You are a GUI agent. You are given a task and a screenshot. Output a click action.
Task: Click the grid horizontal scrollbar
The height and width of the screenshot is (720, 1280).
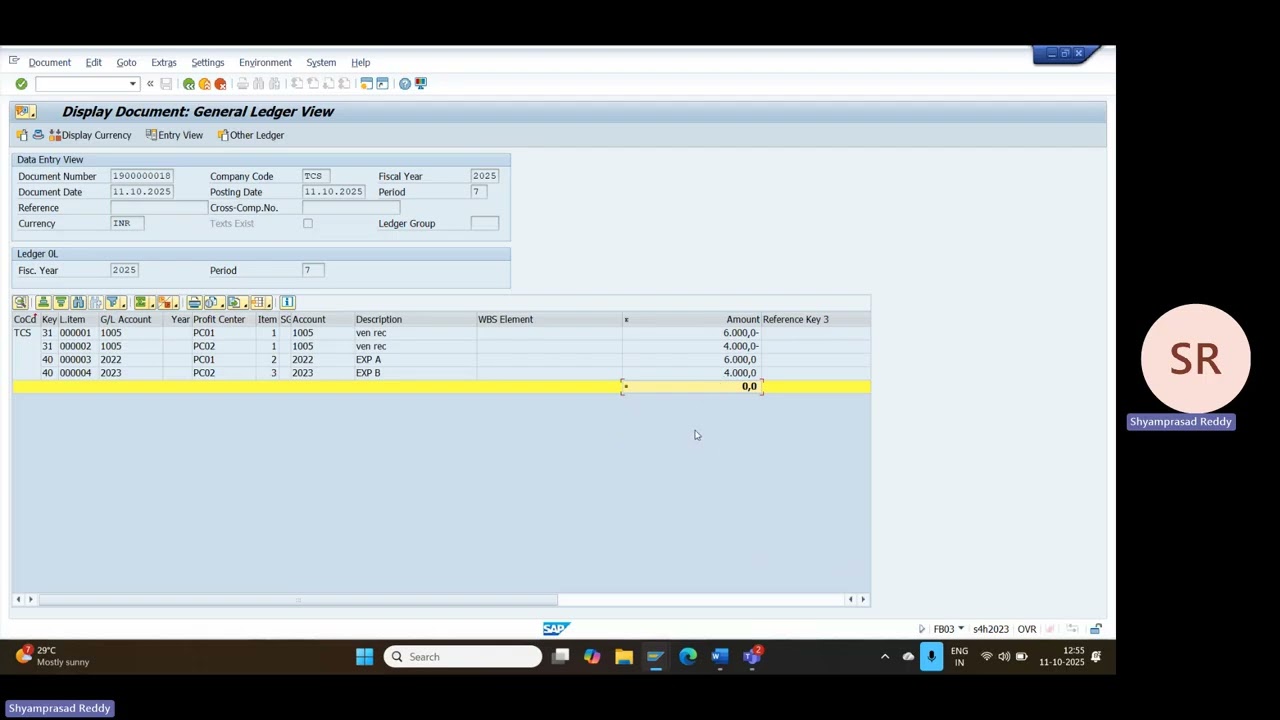tap(298, 600)
